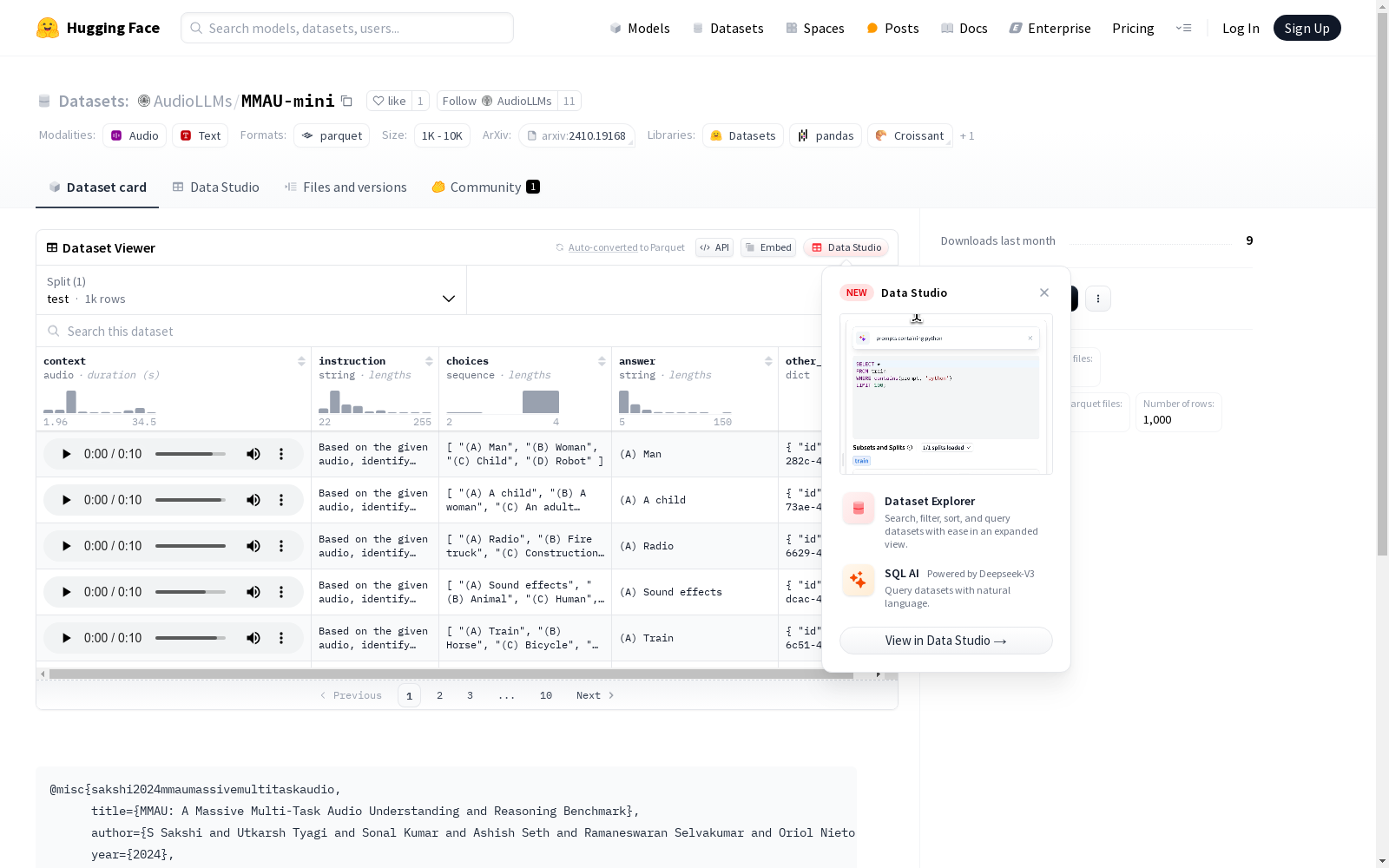Image resolution: width=1389 pixels, height=868 pixels.
Task: Seek audio timeline in the Man row
Action: pos(190,454)
